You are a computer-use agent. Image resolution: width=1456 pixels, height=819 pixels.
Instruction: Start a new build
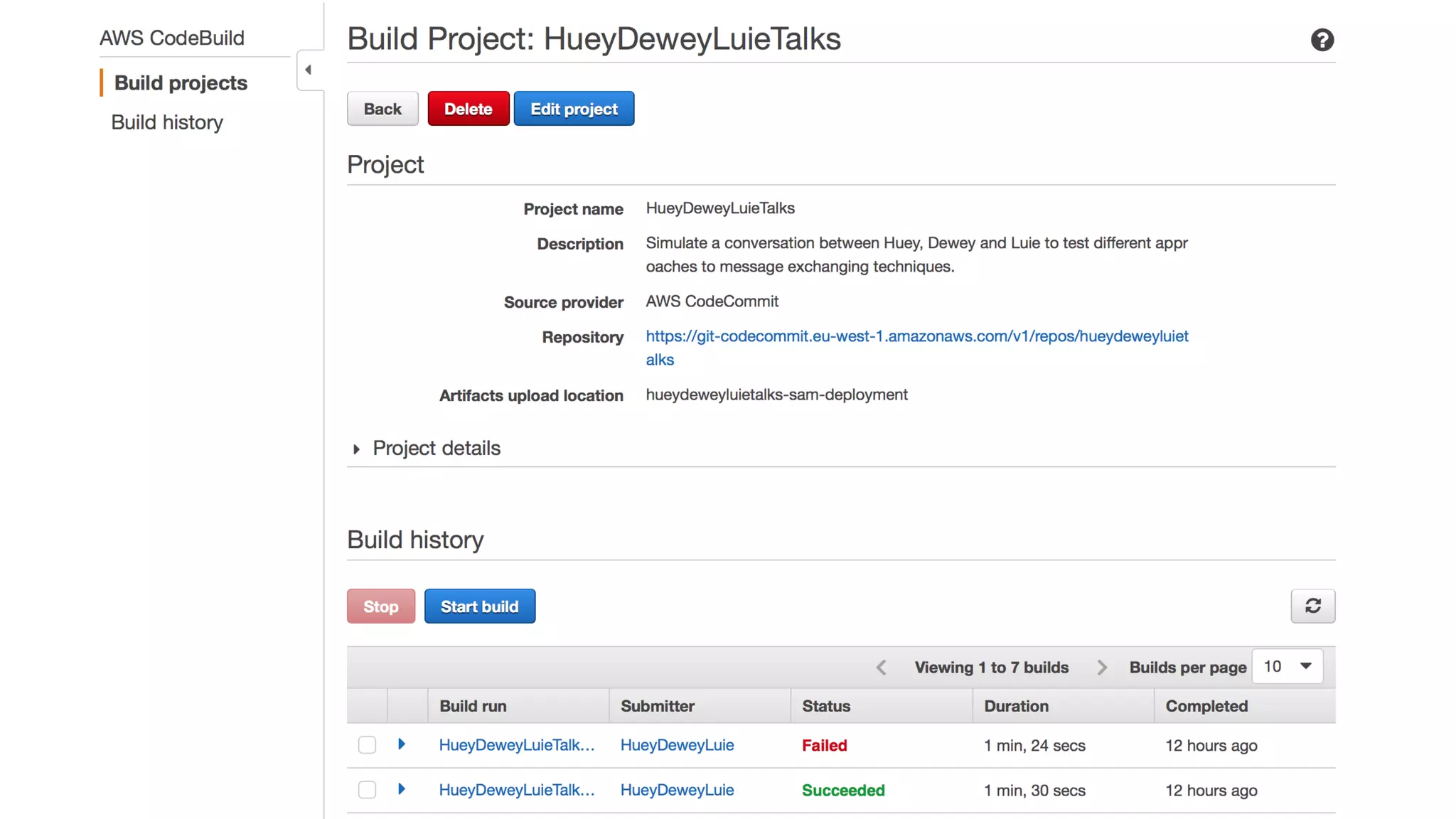click(x=480, y=606)
